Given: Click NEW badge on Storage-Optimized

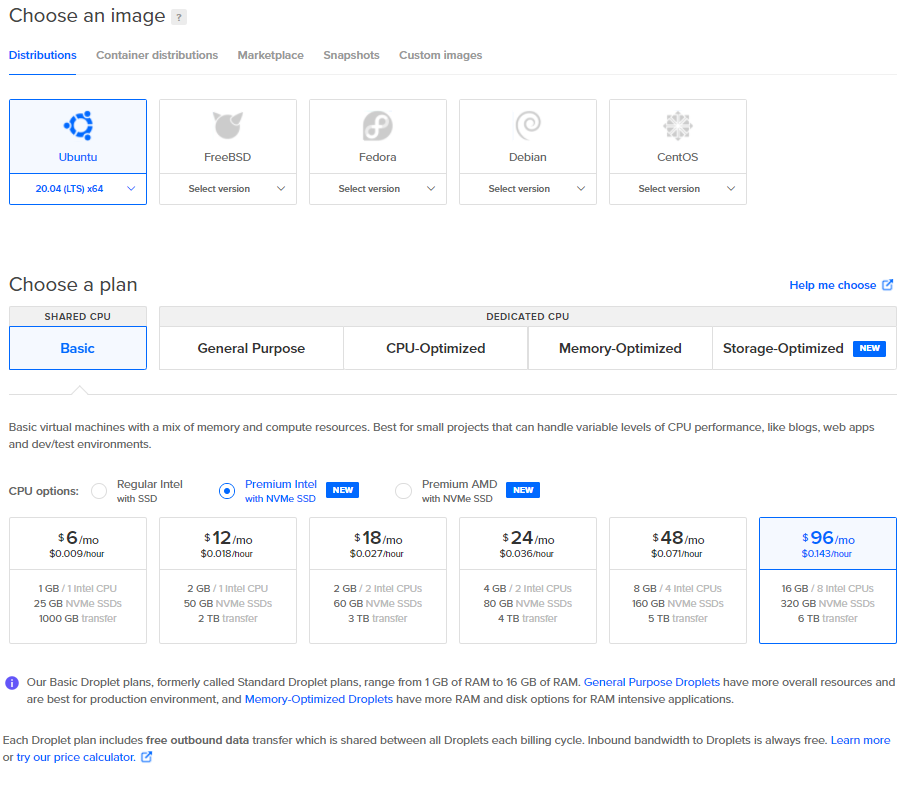Looking at the screenshot, I should pyautogui.click(x=869, y=348).
